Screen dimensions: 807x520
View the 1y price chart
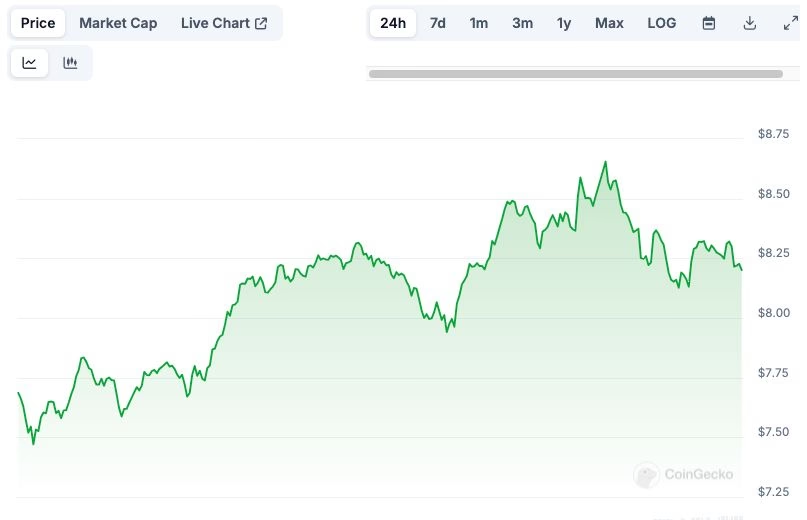click(x=564, y=23)
